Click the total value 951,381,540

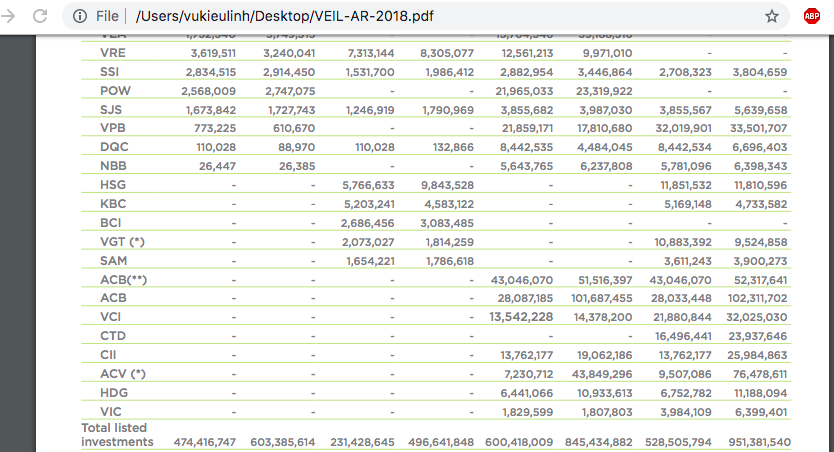tap(748, 441)
